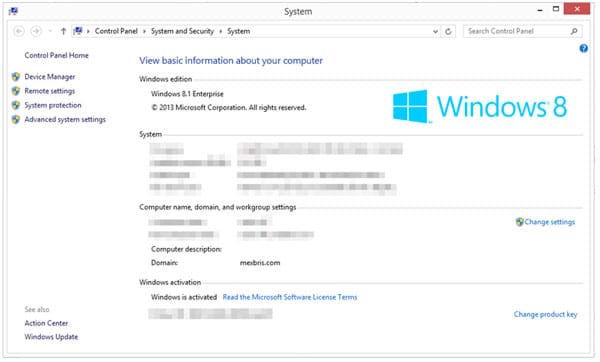Open Remote settings link
The width and height of the screenshot is (600, 362).
pos(50,91)
